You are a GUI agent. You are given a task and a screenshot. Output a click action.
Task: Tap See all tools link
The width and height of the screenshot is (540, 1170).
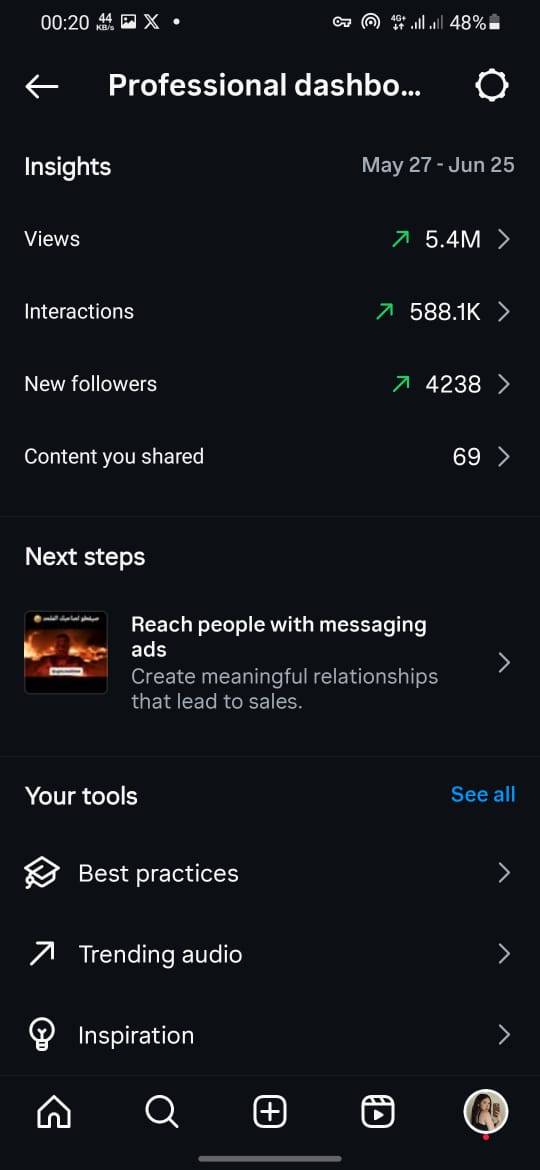pos(483,795)
